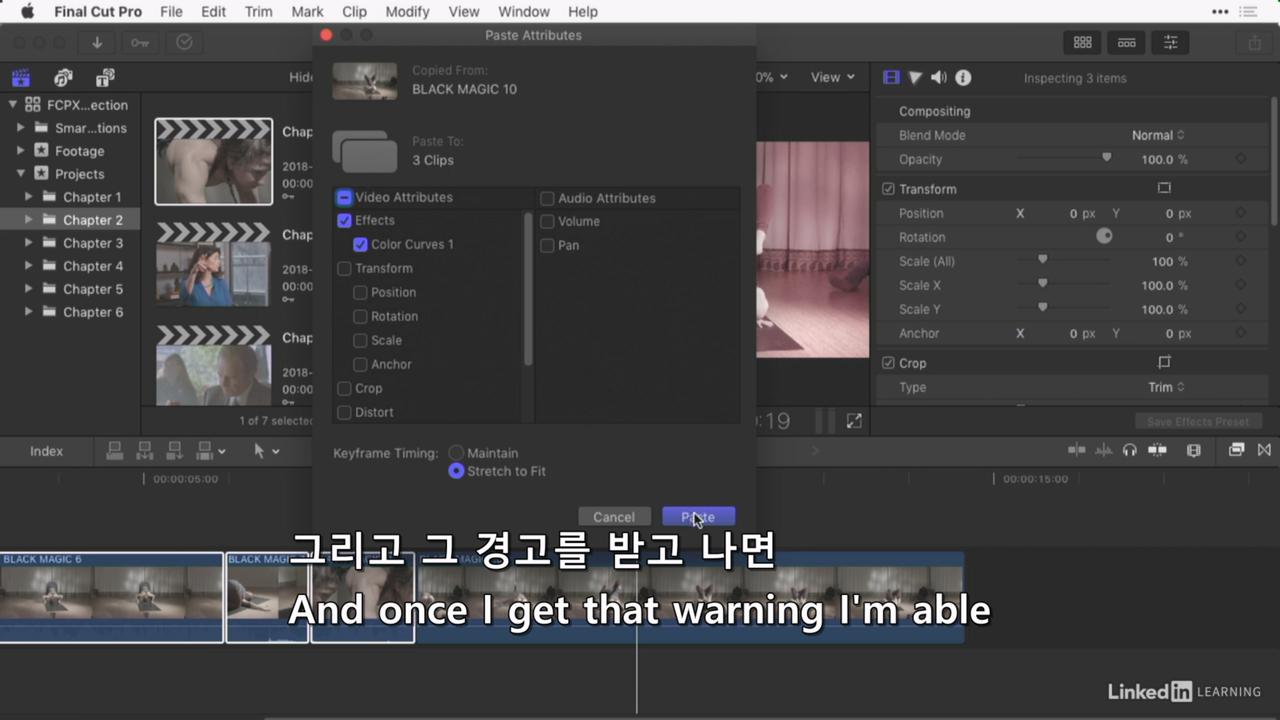Toggle the Timeline layout button

1126,42
